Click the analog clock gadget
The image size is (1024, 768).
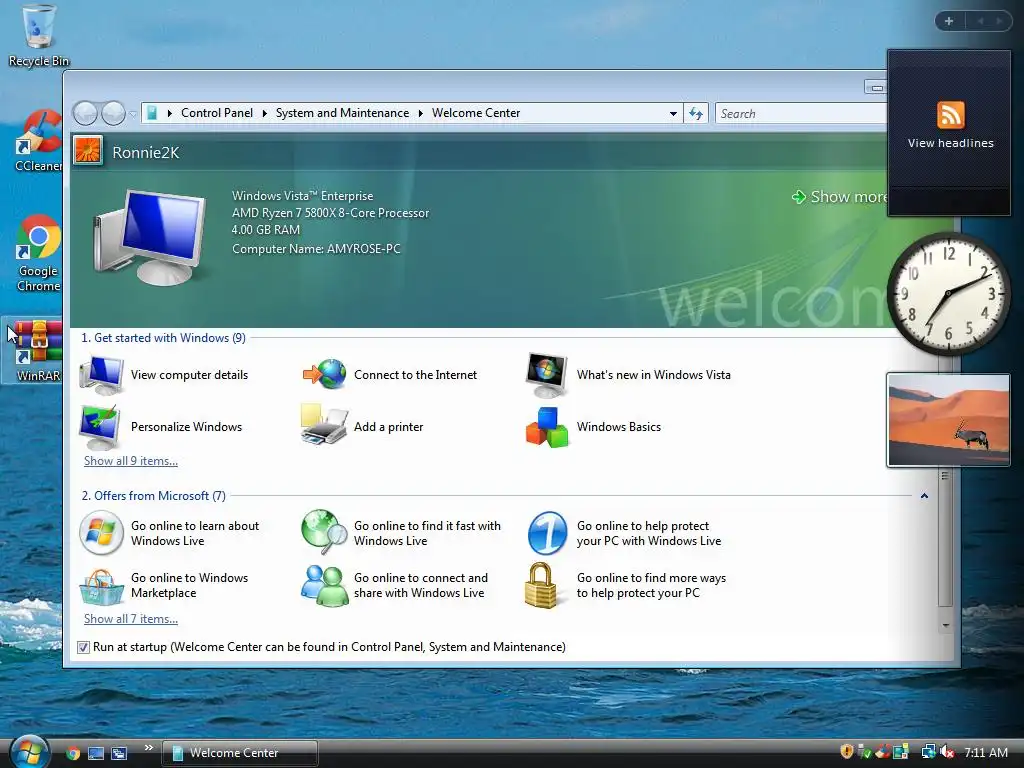point(948,293)
